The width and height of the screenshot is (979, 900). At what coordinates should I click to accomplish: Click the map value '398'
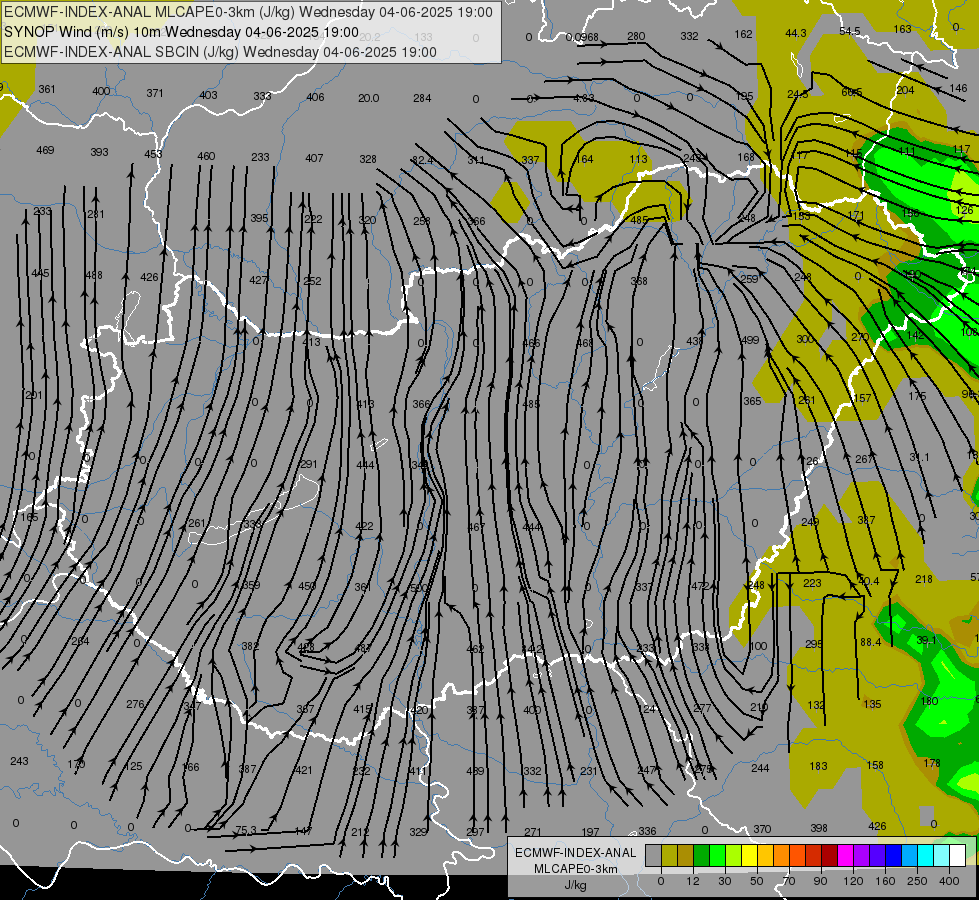point(819,828)
